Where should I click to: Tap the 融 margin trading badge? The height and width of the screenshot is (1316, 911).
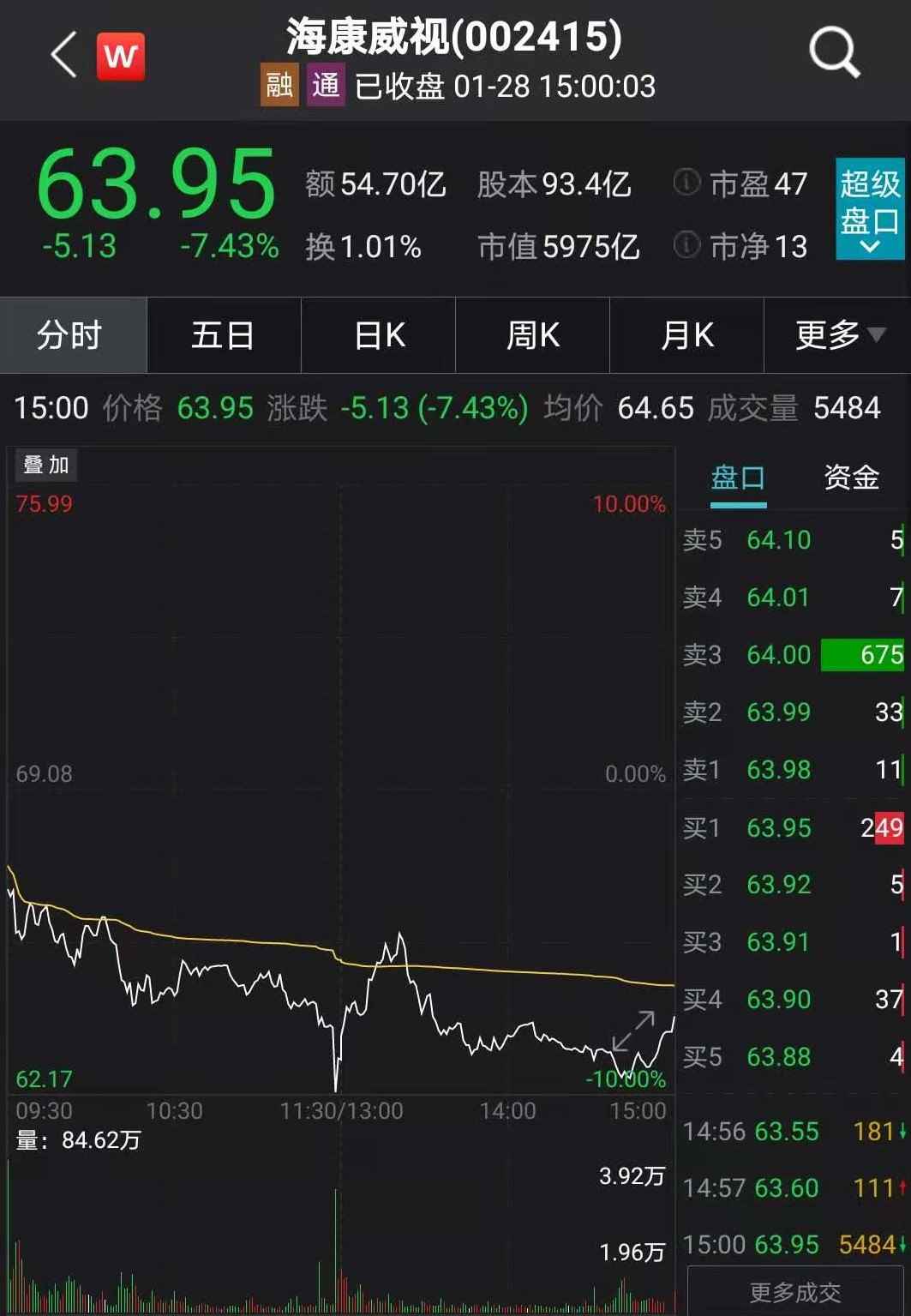279,85
